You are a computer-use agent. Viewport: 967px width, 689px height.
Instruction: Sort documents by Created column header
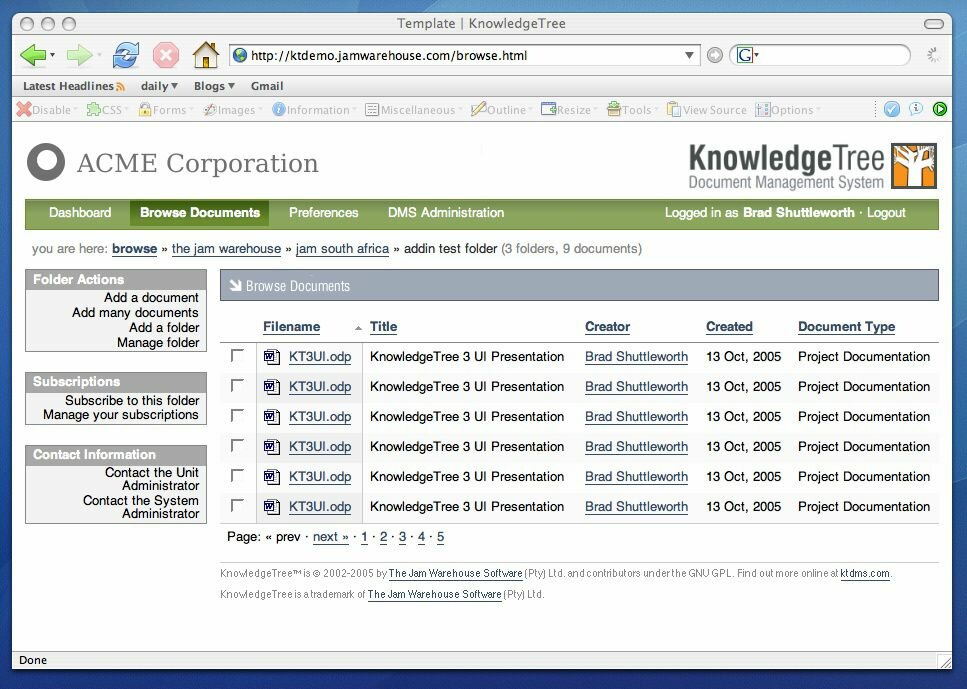click(x=729, y=327)
